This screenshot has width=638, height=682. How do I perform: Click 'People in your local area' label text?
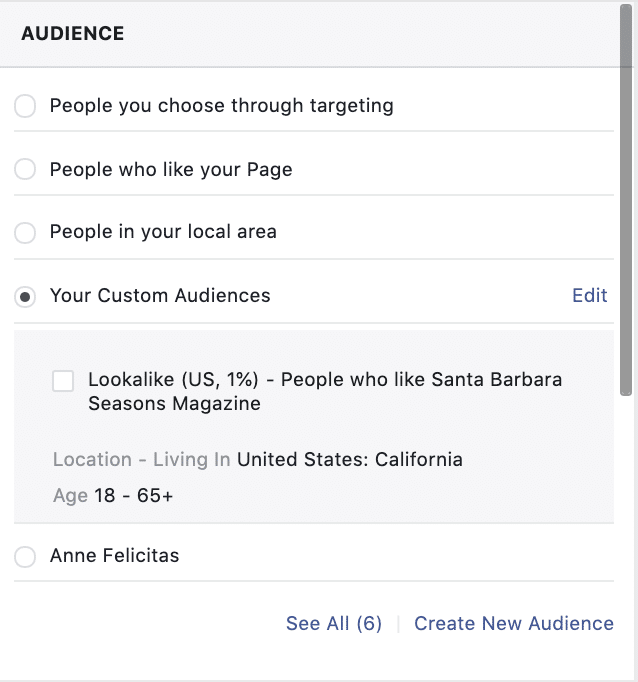click(x=163, y=232)
